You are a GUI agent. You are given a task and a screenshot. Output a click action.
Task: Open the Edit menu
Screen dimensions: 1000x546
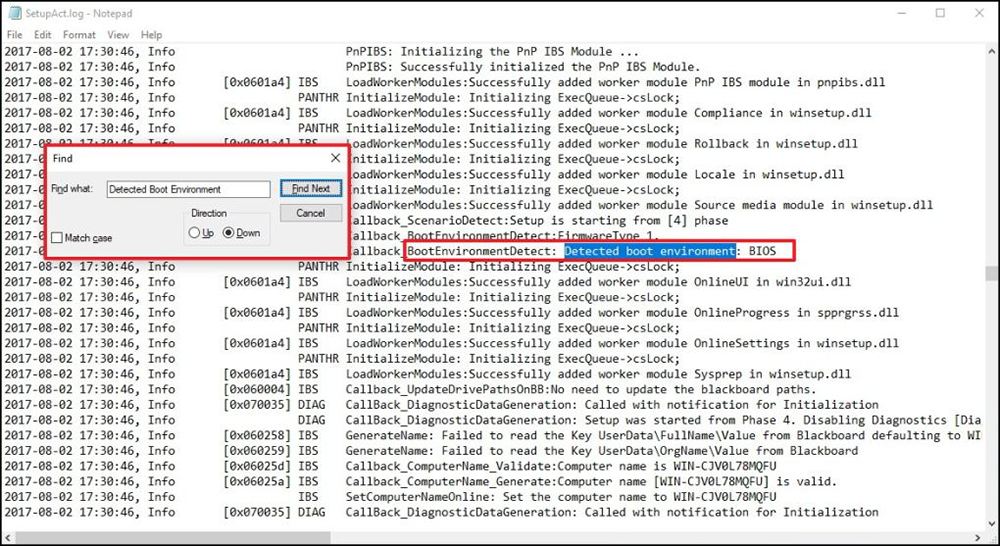click(43, 34)
